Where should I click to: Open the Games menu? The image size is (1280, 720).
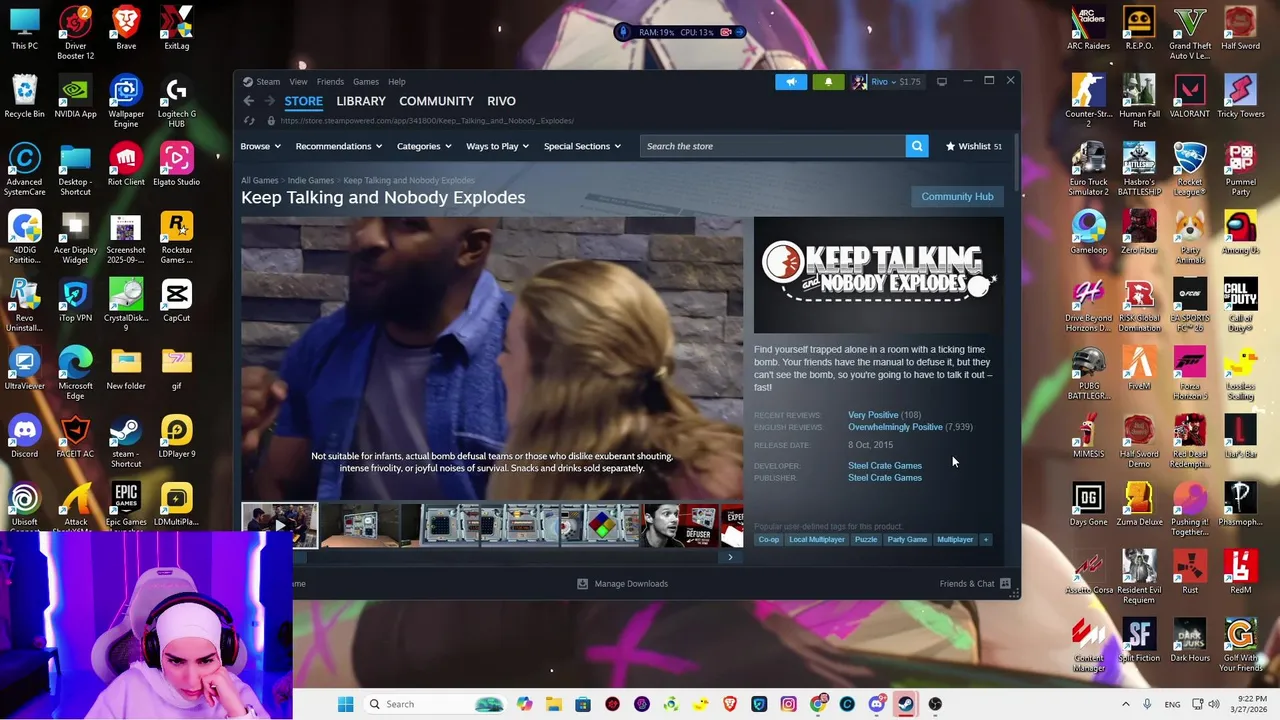[x=365, y=82]
